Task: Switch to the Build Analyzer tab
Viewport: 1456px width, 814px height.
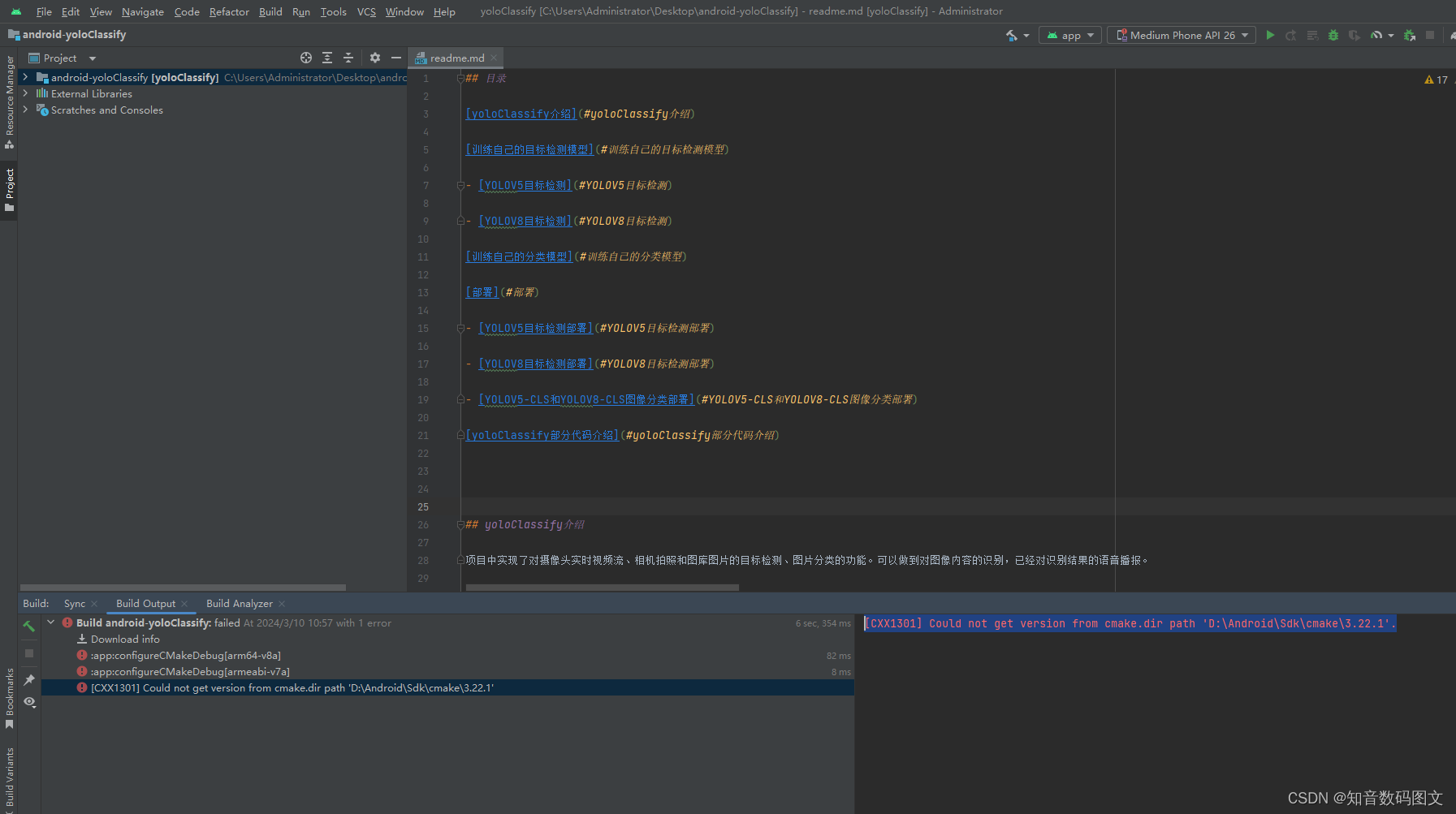Action: click(240, 603)
